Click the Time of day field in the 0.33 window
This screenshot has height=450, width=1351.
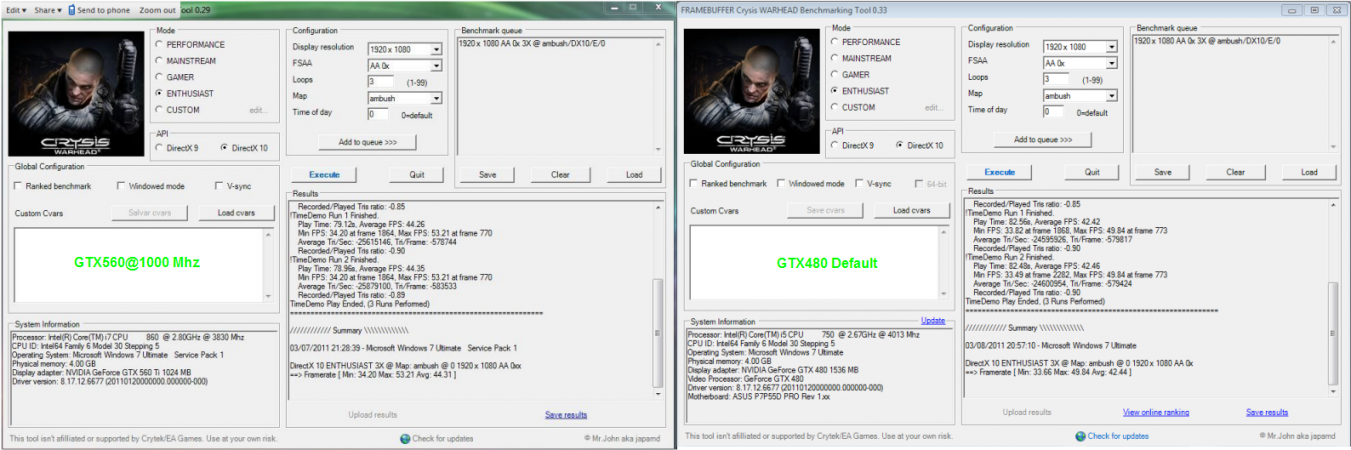click(x=1054, y=111)
